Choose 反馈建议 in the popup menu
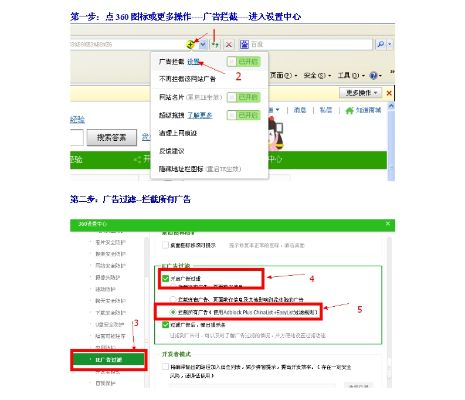 (x=172, y=151)
